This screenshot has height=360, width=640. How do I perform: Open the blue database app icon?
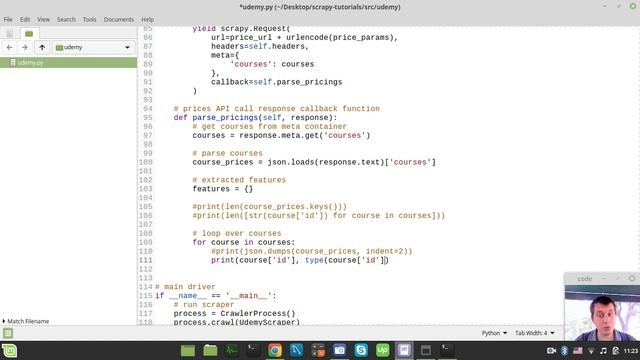[x=296, y=351]
